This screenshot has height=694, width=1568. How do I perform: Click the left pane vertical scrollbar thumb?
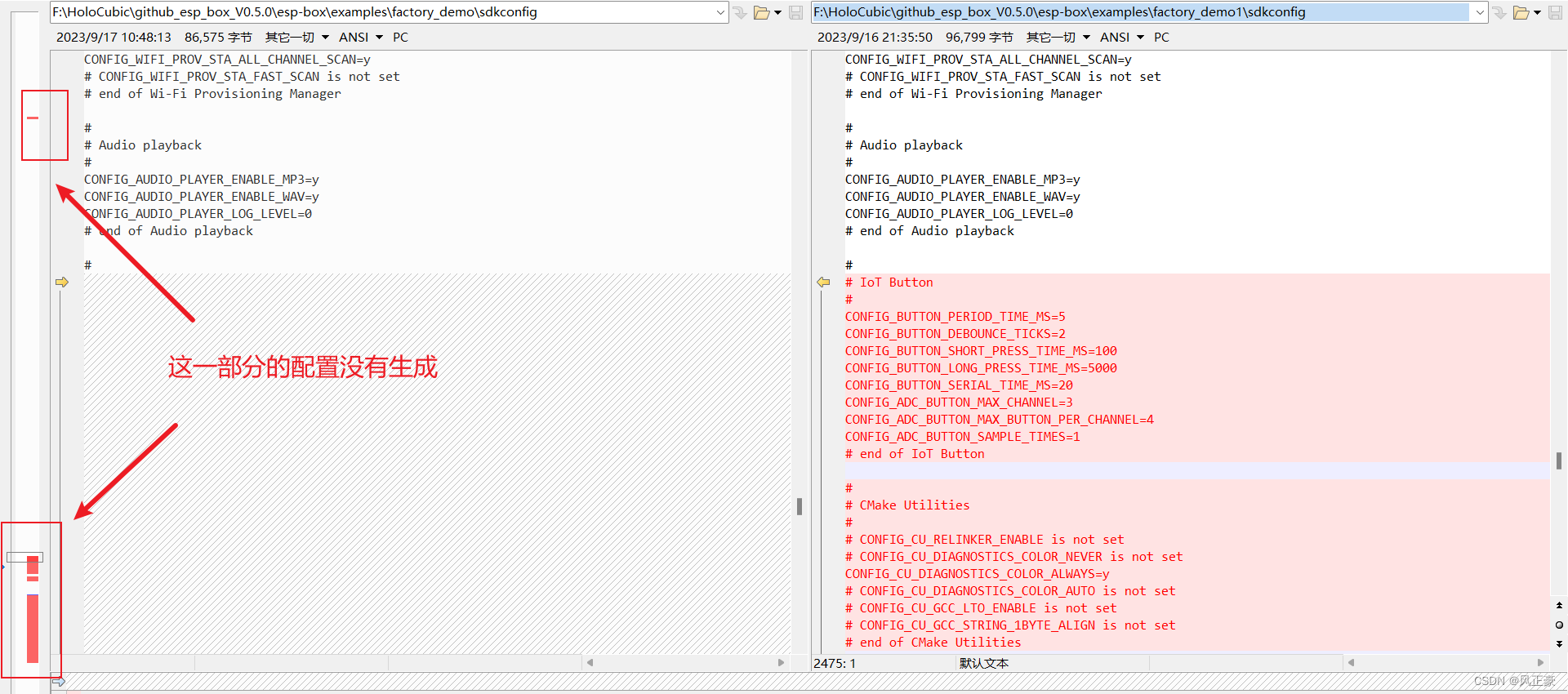tap(800, 506)
